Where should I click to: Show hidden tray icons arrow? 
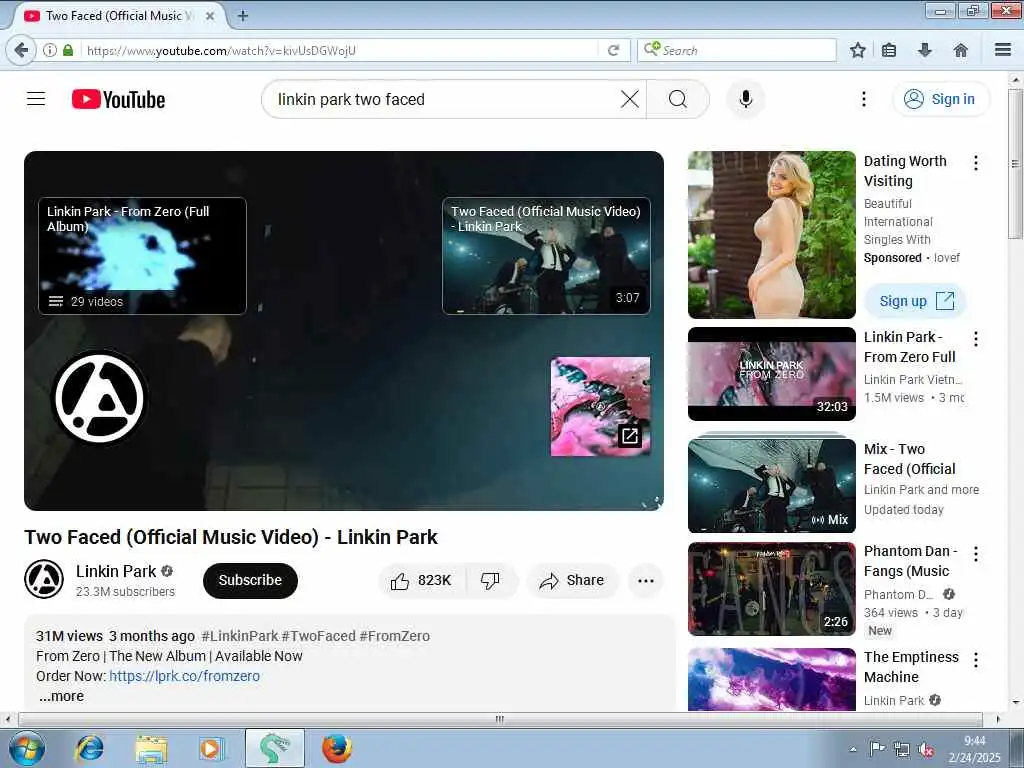(x=853, y=749)
